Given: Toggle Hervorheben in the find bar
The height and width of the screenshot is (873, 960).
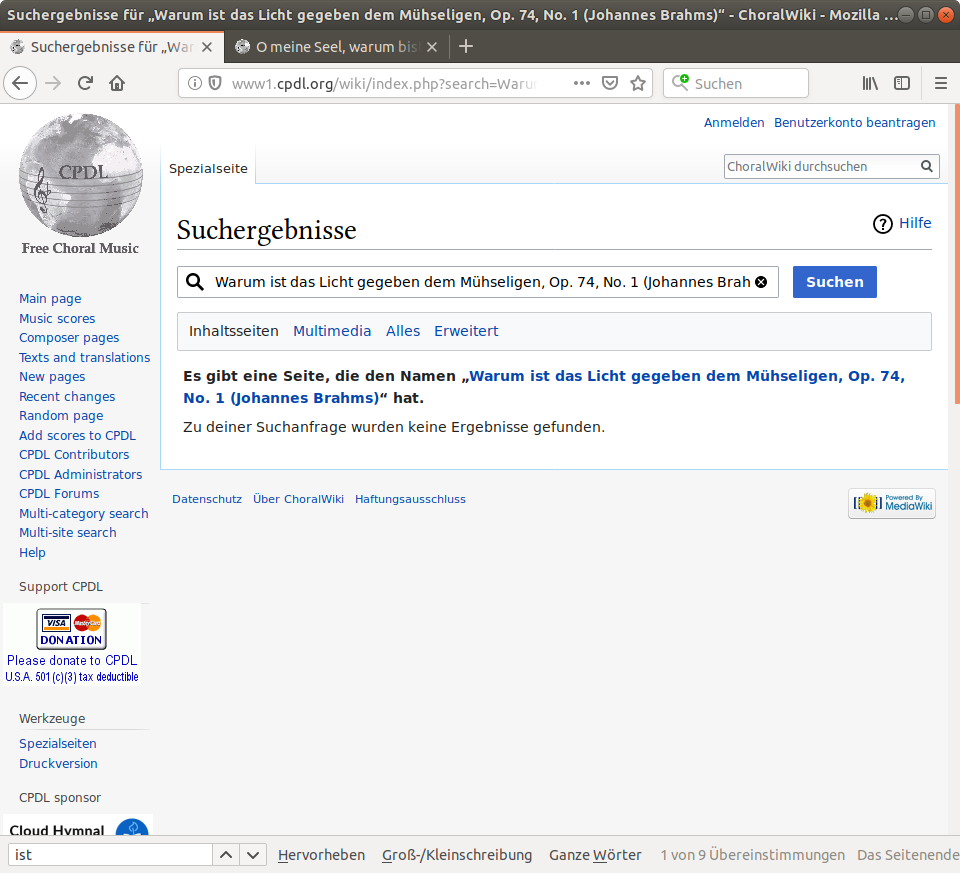Looking at the screenshot, I should pos(321,855).
